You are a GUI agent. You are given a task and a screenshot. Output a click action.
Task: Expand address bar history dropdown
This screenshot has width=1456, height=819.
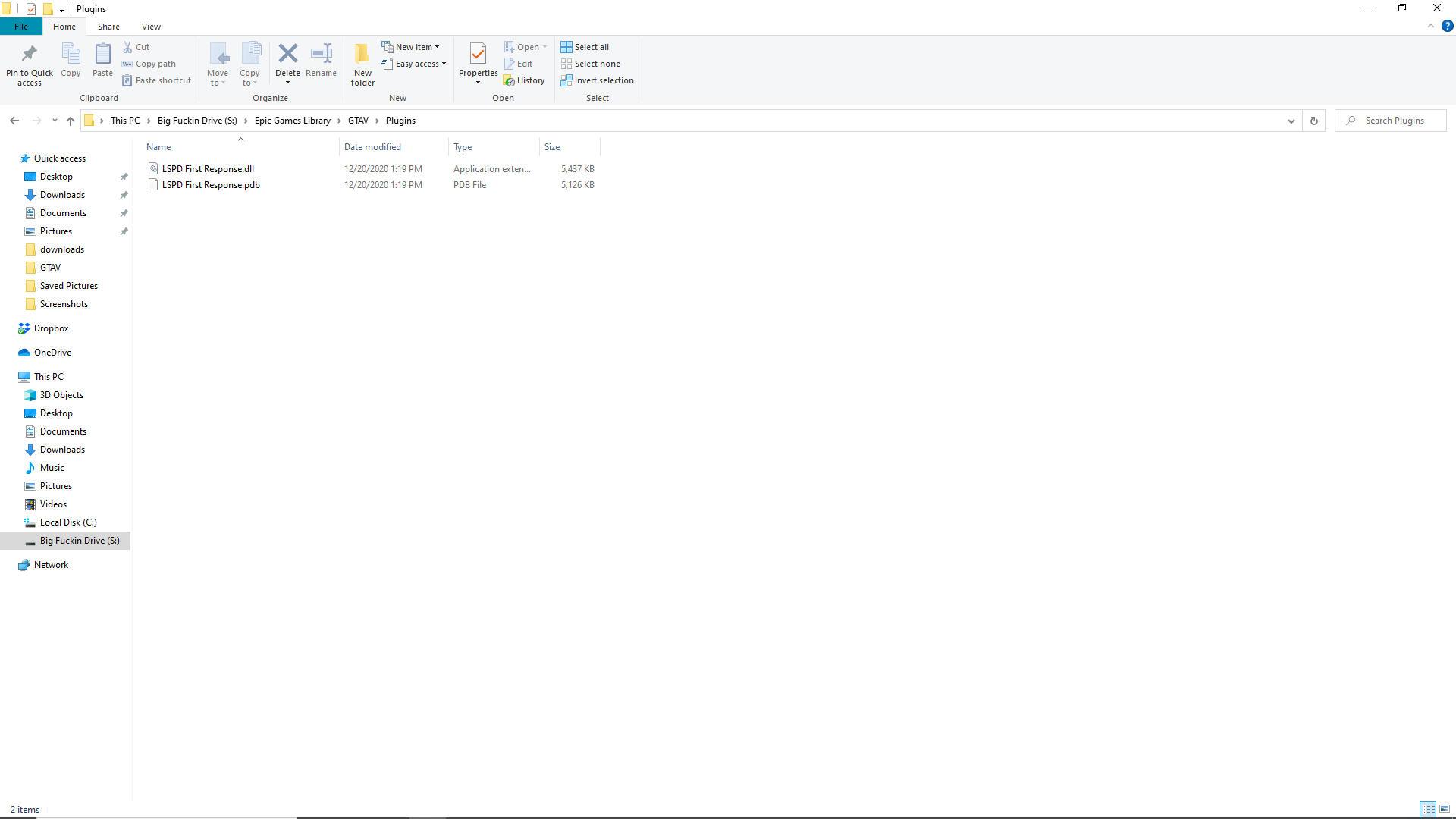click(1291, 121)
